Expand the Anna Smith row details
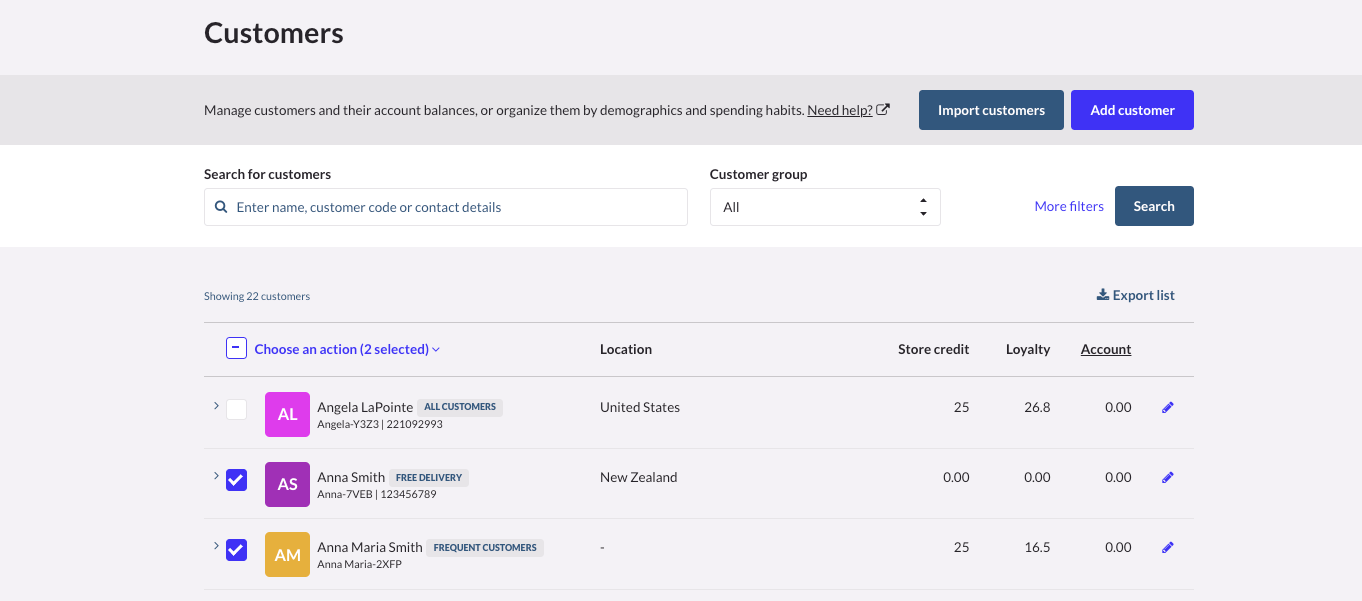1362x601 pixels. [215, 476]
